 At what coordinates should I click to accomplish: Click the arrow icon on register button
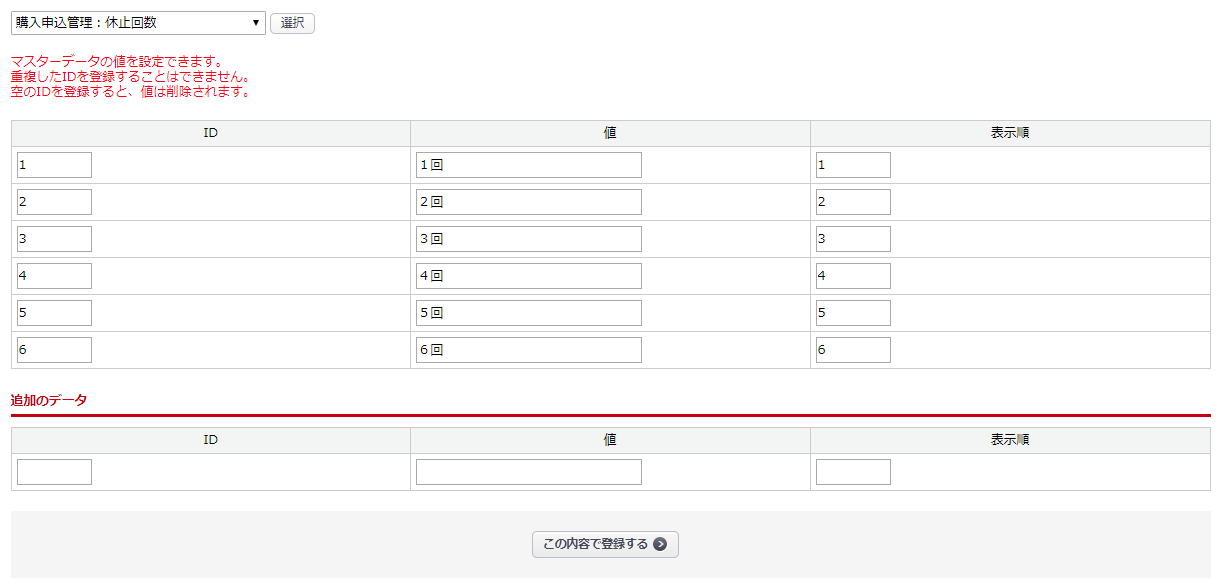pos(660,544)
